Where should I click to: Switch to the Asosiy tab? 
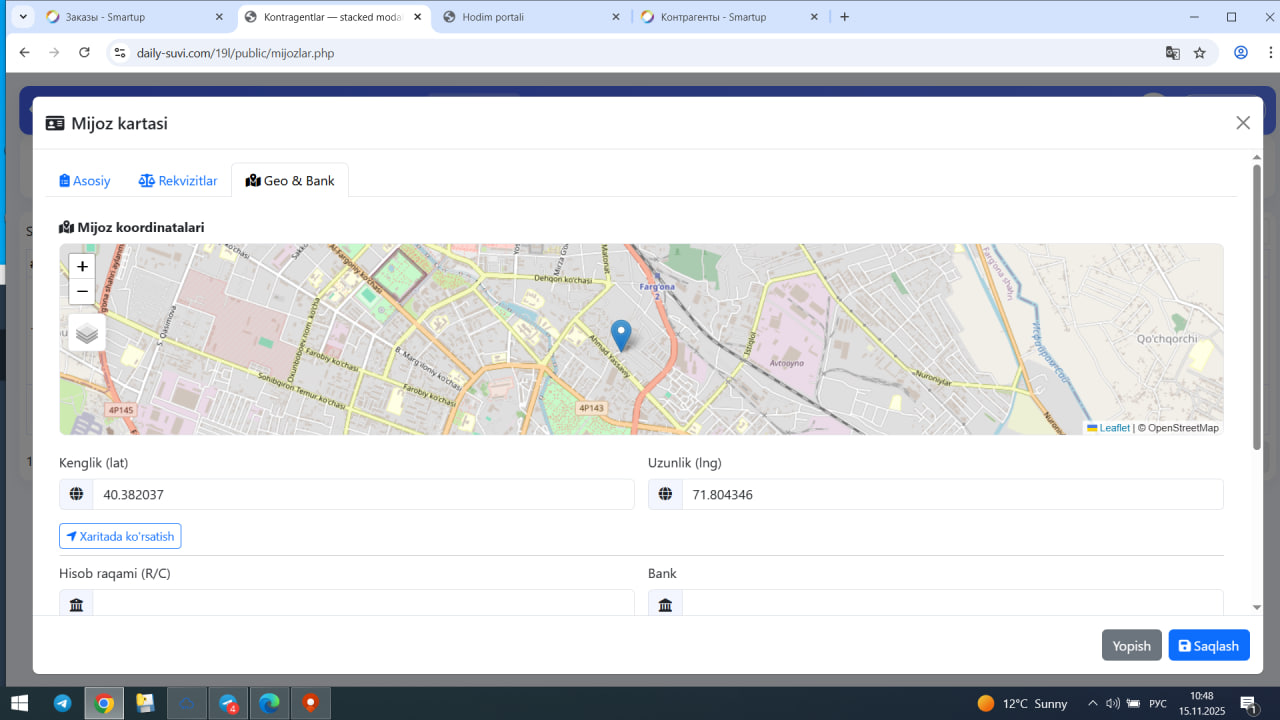click(85, 181)
